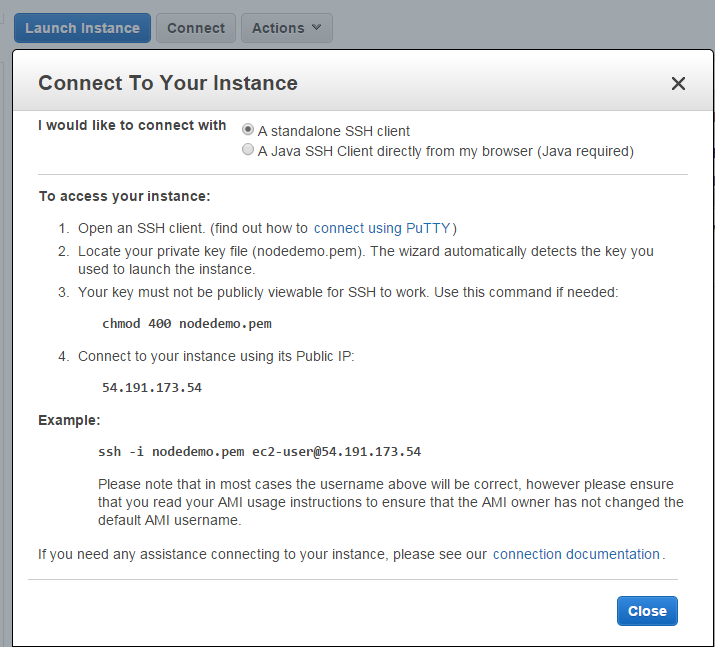Viewport: 715px width, 647px height.
Task: Open the 'connect using PuTTY' link
Action: point(382,228)
